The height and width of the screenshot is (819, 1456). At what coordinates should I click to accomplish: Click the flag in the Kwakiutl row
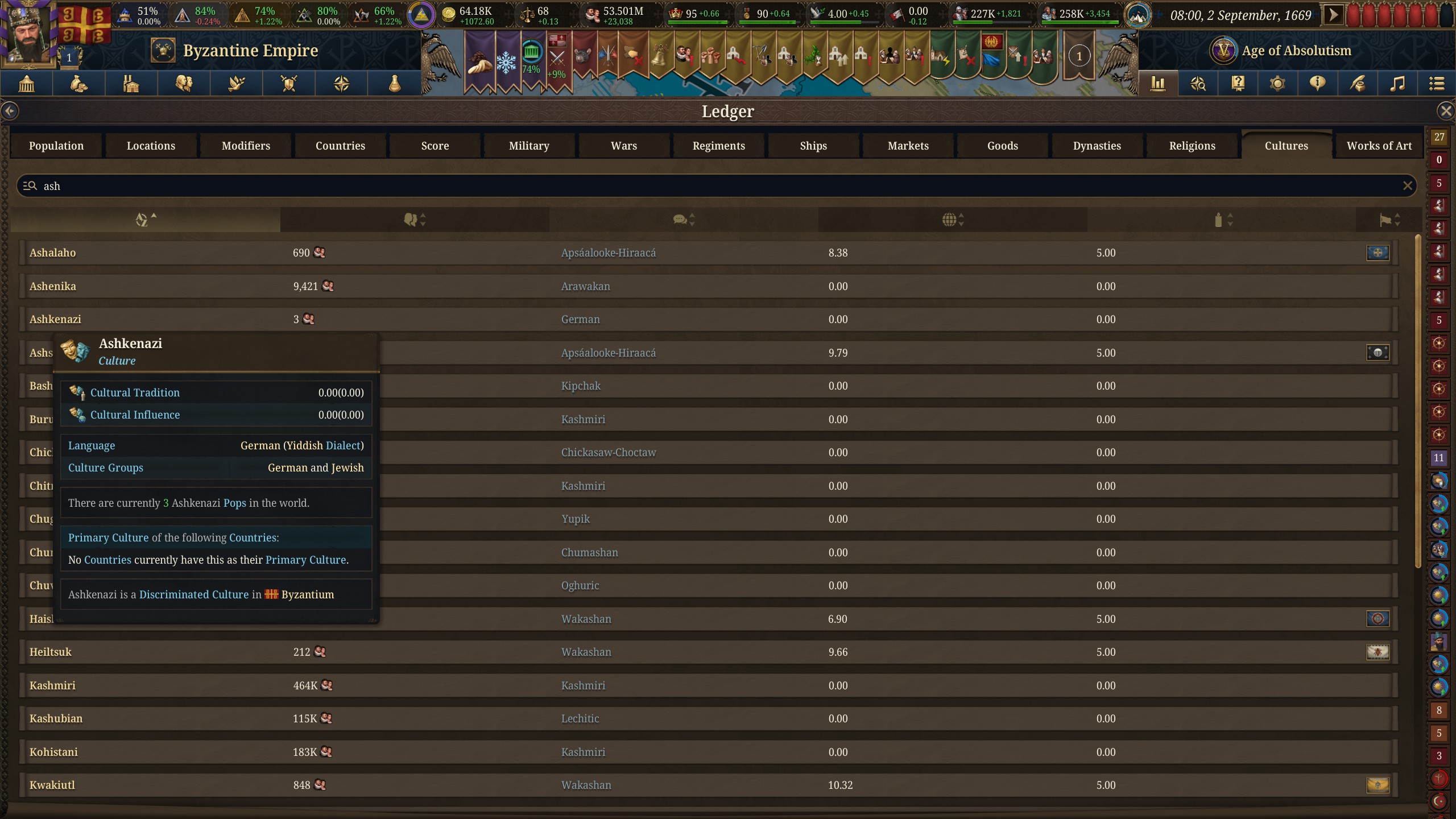click(1378, 785)
